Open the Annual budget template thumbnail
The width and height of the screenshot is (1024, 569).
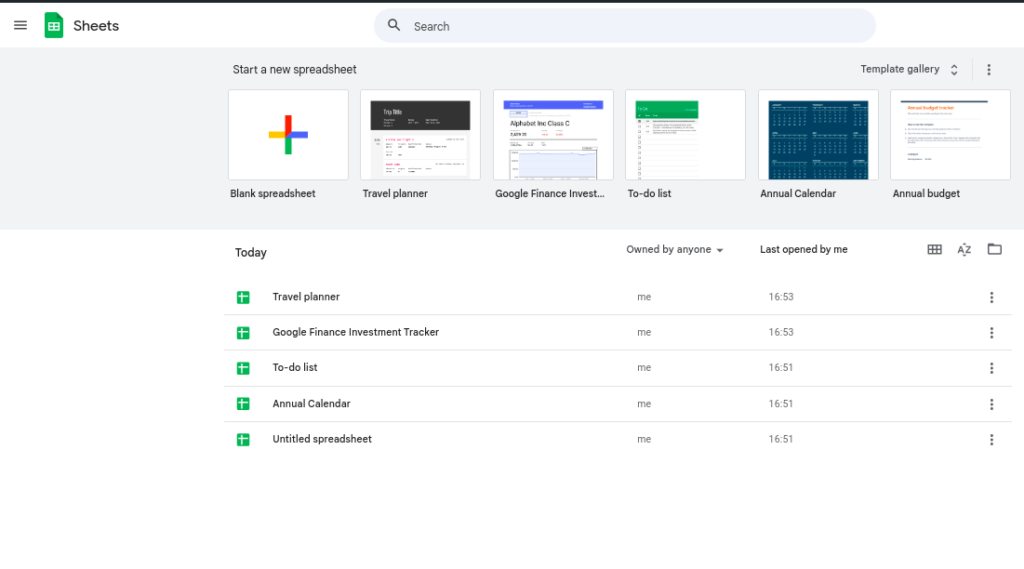[950, 135]
